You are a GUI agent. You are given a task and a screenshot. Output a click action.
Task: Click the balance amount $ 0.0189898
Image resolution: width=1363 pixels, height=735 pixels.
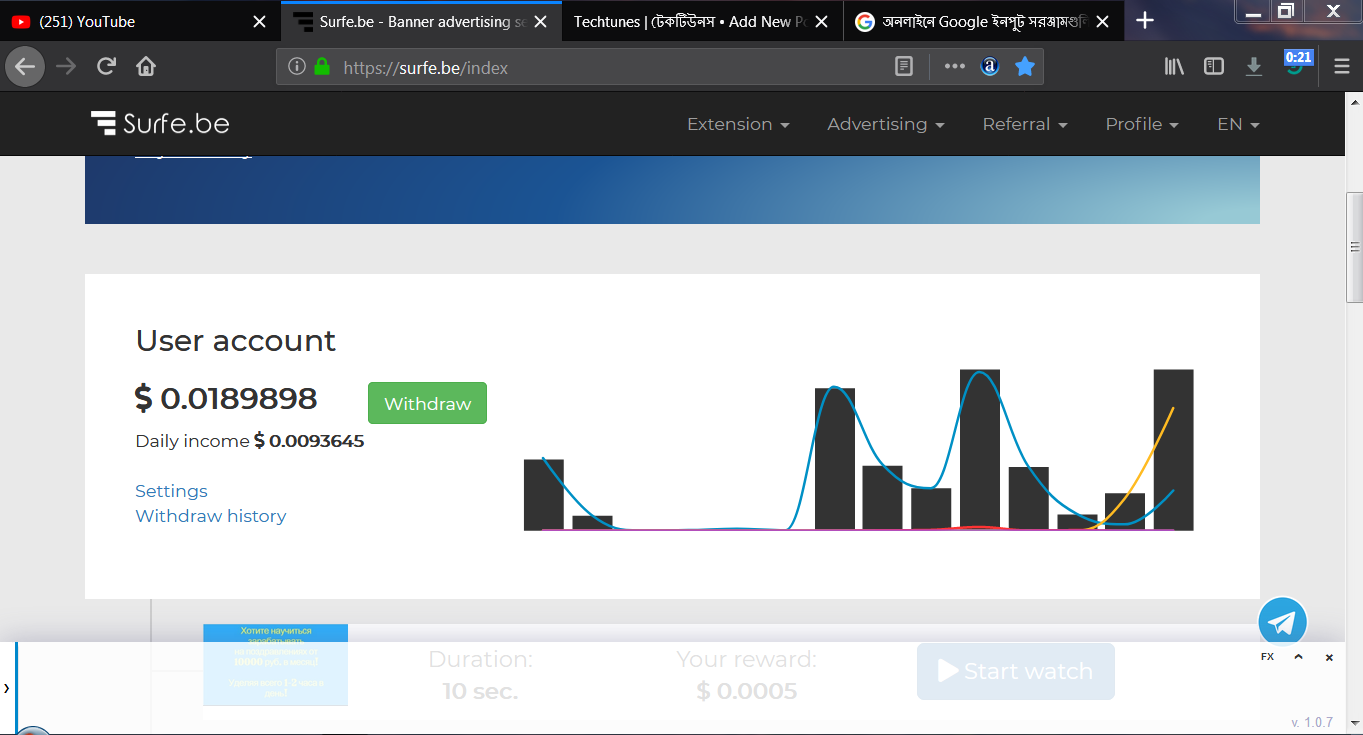point(226,398)
